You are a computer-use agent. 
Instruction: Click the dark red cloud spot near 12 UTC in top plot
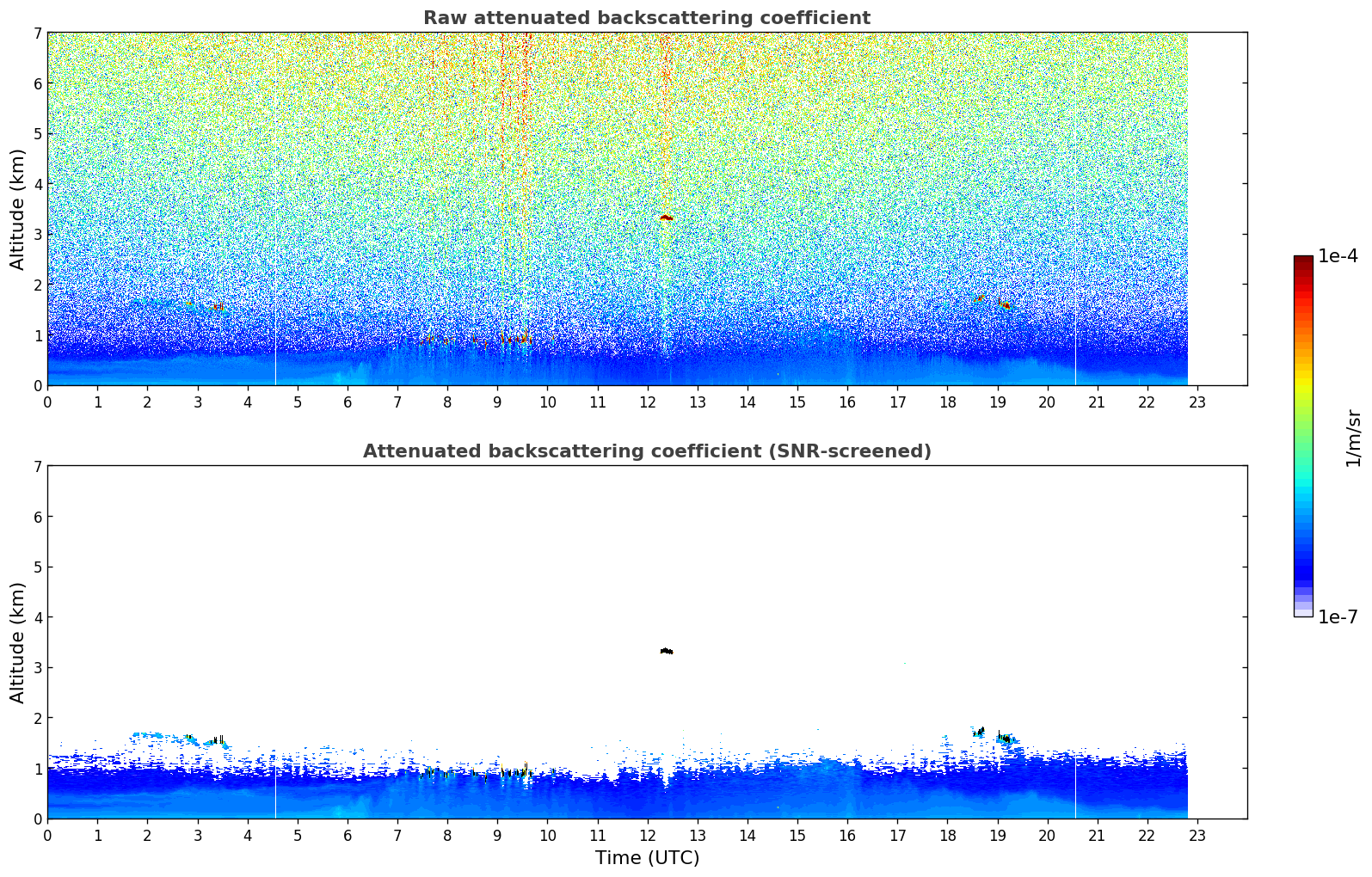pyautogui.click(x=666, y=218)
